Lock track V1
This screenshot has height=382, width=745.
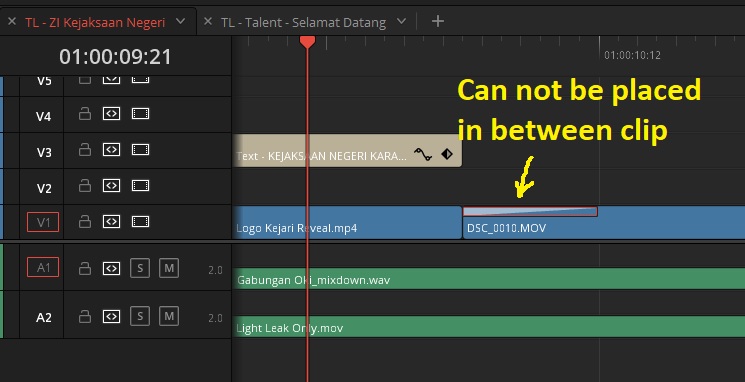click(85, 221)
